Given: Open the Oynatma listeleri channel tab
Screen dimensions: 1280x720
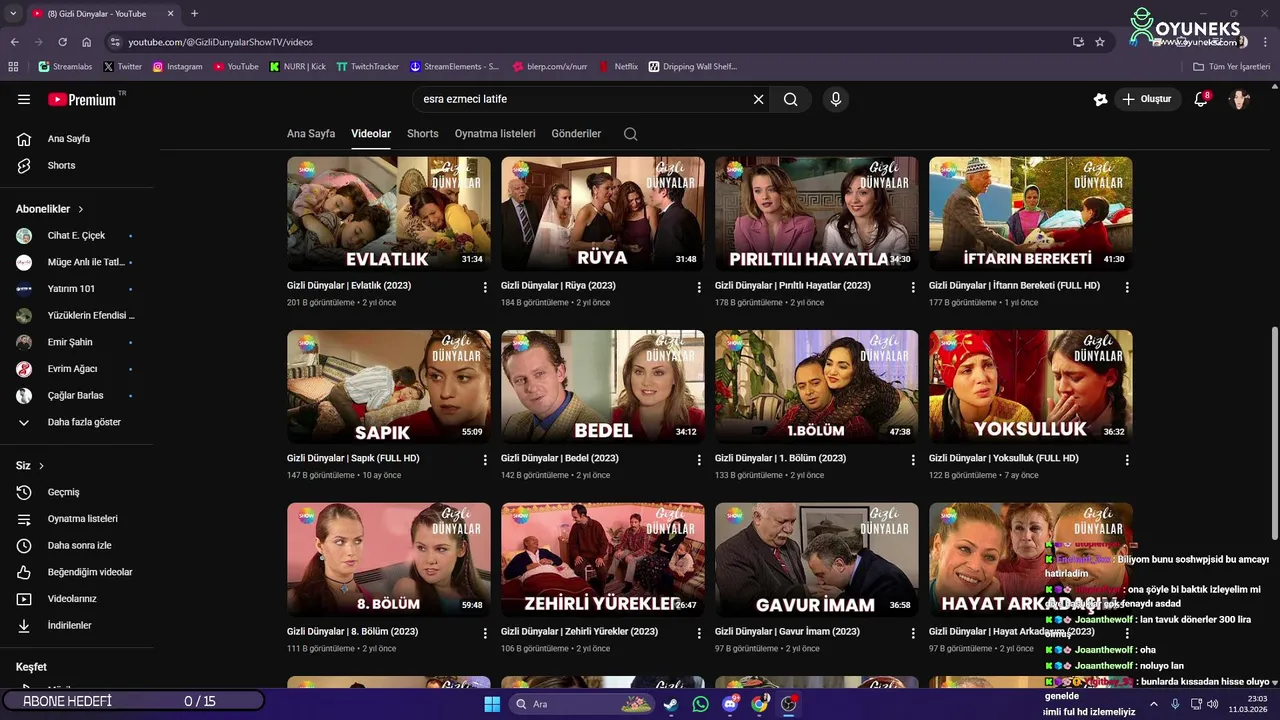Looking at the screenshot, I should tap(495, 134).
